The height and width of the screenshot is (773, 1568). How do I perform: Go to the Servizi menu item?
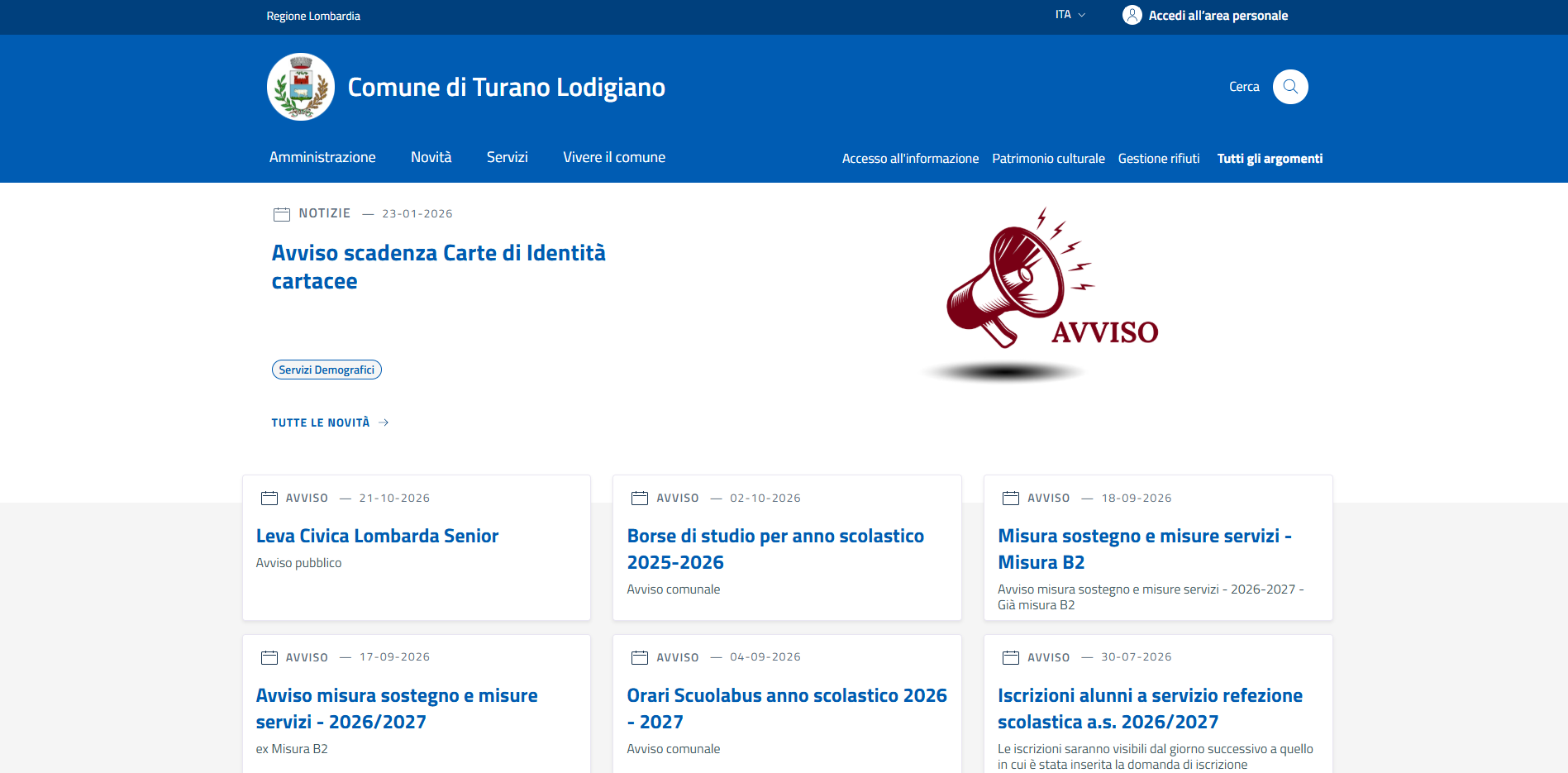point(507,157)
